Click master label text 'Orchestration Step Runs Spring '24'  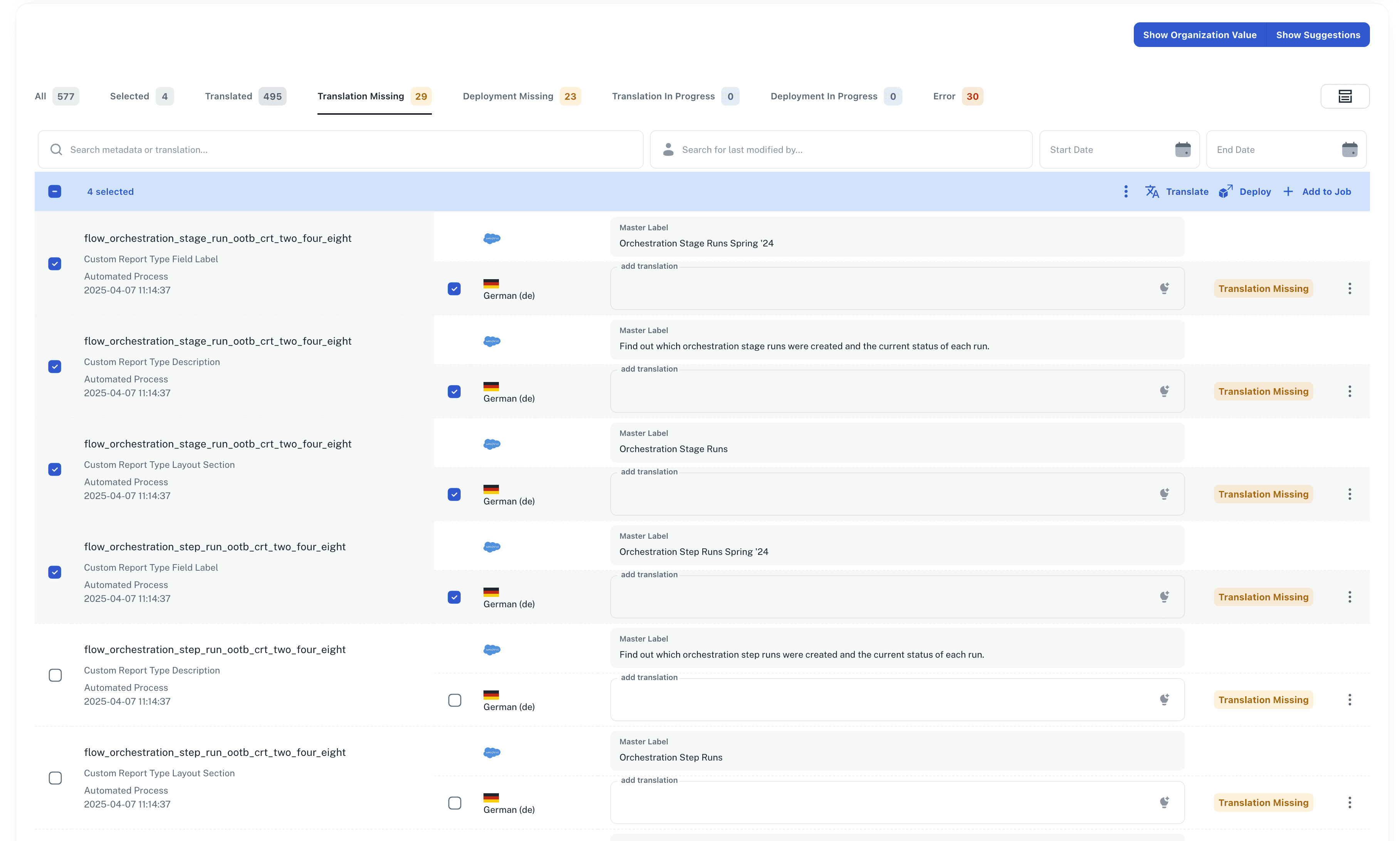click(x=694, y=551)
